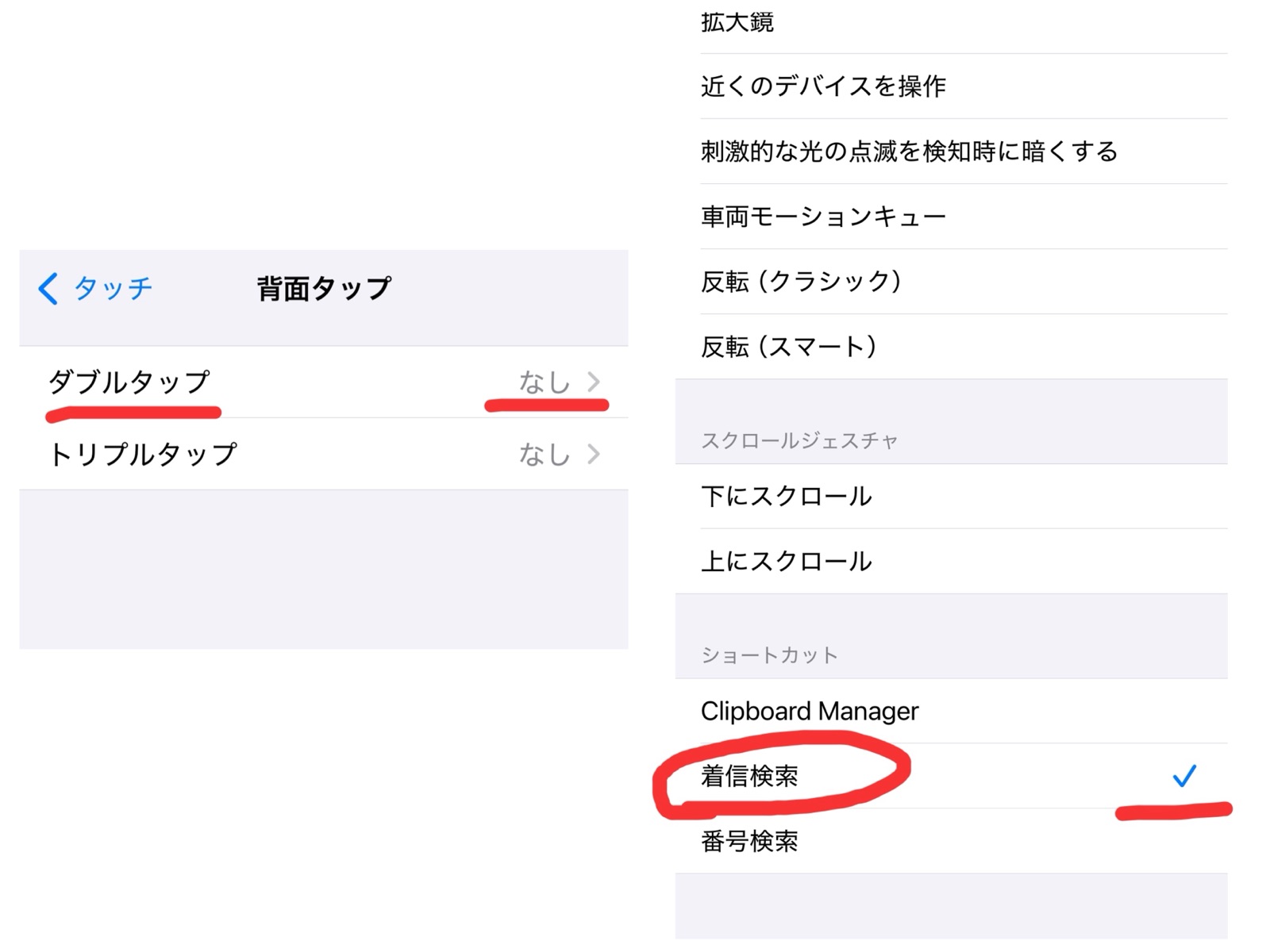Expand the chevron on トリプルタップ row

click(594, 455)
